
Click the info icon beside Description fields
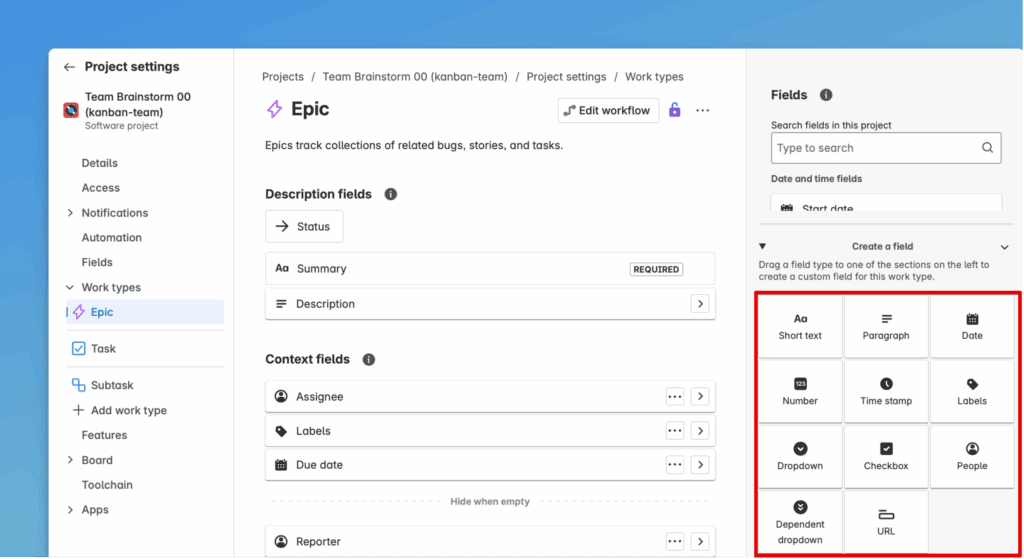click(391, 194)
